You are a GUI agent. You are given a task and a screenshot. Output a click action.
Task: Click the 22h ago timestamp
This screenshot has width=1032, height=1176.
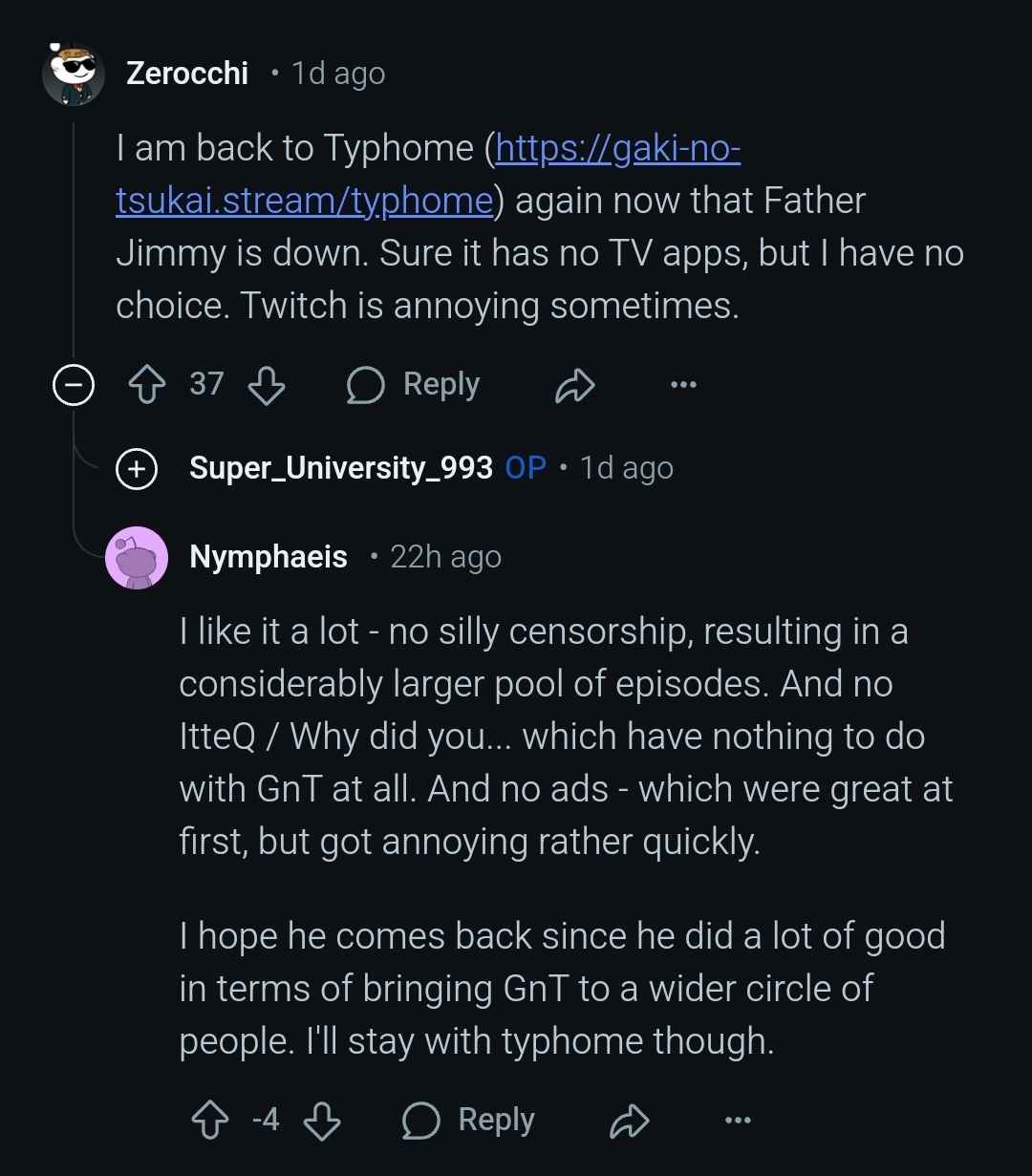click(445, 557)
